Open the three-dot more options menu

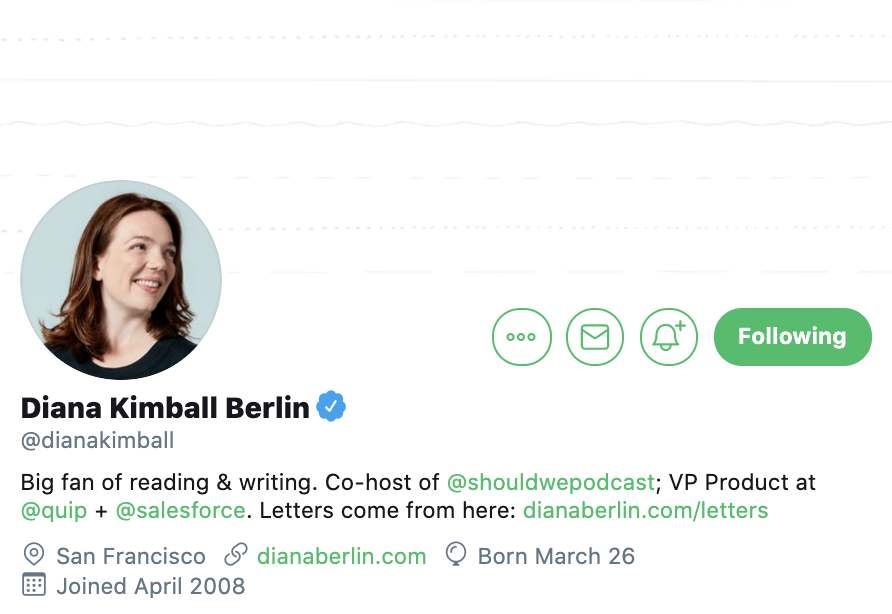click(x=522, y=337)
